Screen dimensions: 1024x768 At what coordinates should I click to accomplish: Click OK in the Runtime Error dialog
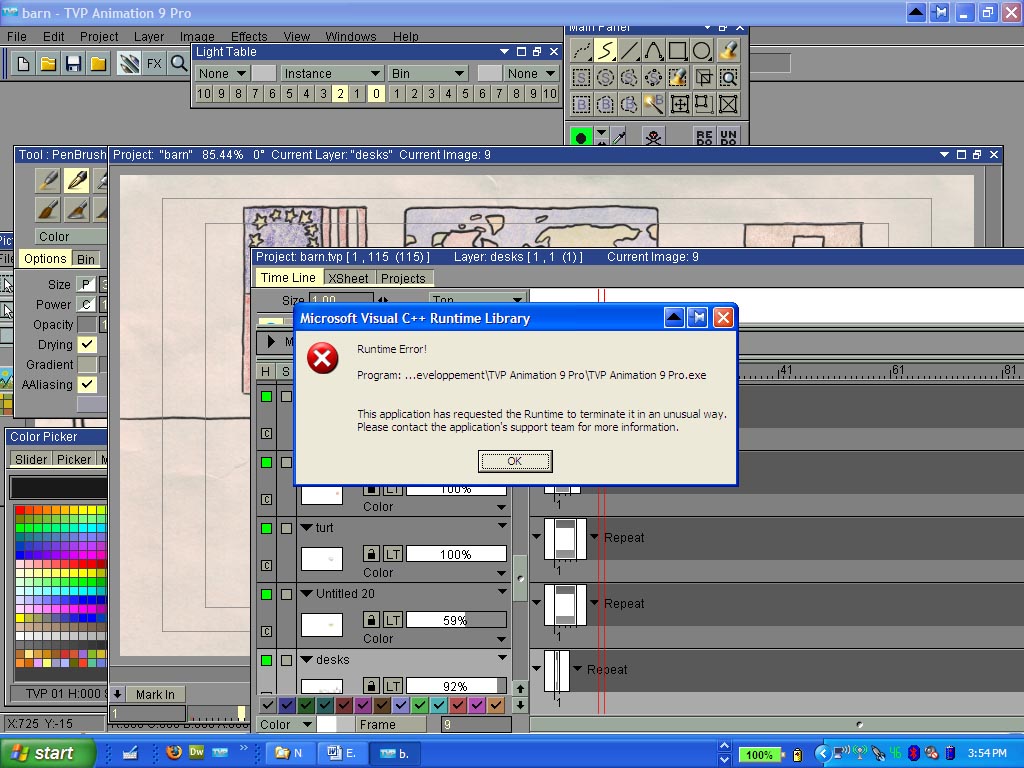[515, 461]
